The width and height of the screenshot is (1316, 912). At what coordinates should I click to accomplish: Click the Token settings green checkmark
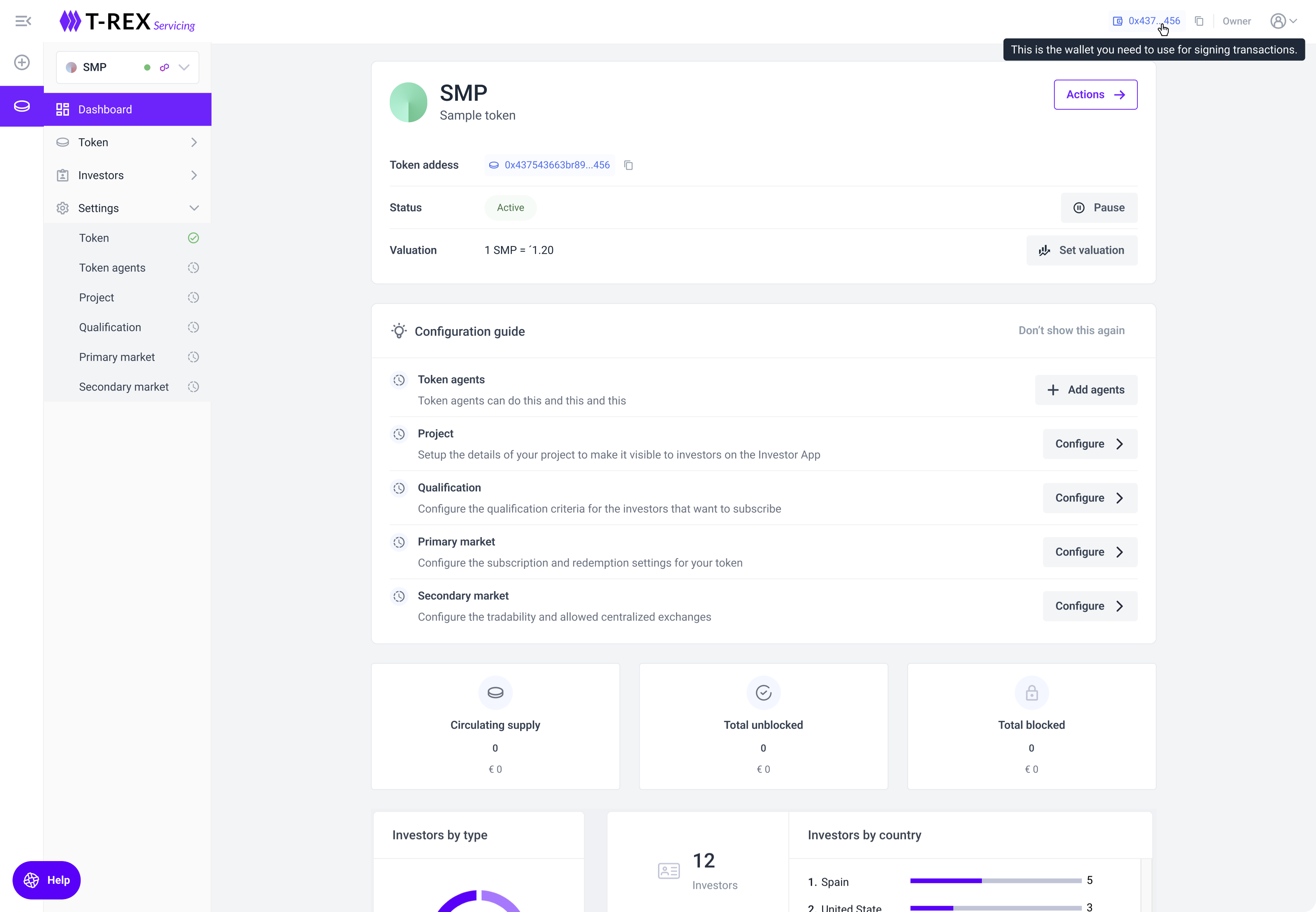click(193, 238)
